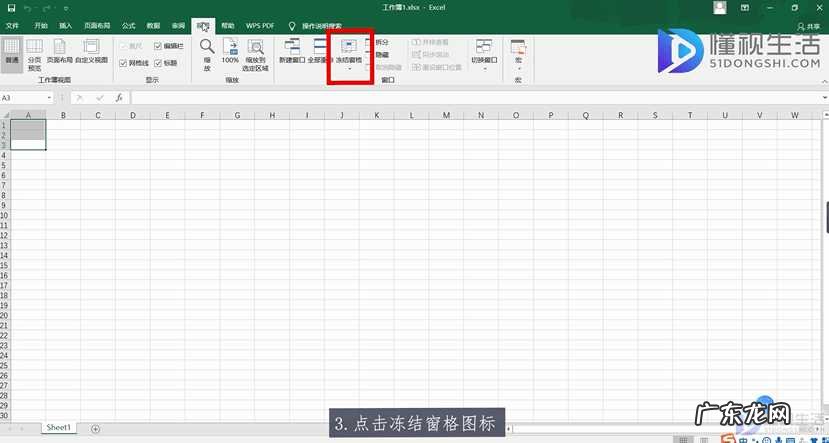The height and width of the screenshot is (443, 829).
Task: Click the Share (共享) button
Action: click(809, 26)
